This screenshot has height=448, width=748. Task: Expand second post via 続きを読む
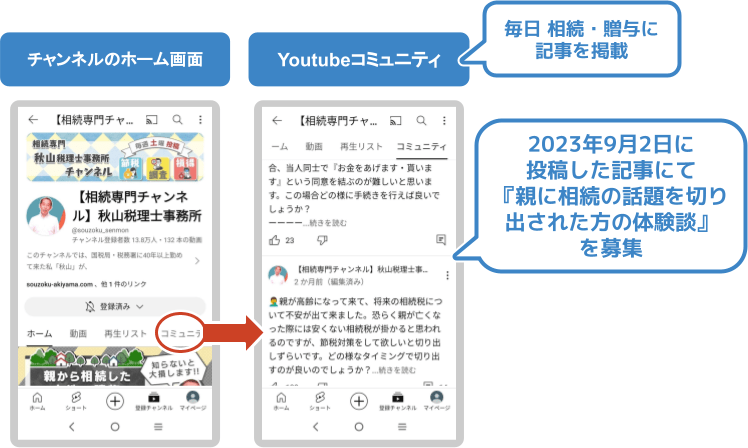tap(397, 370)
